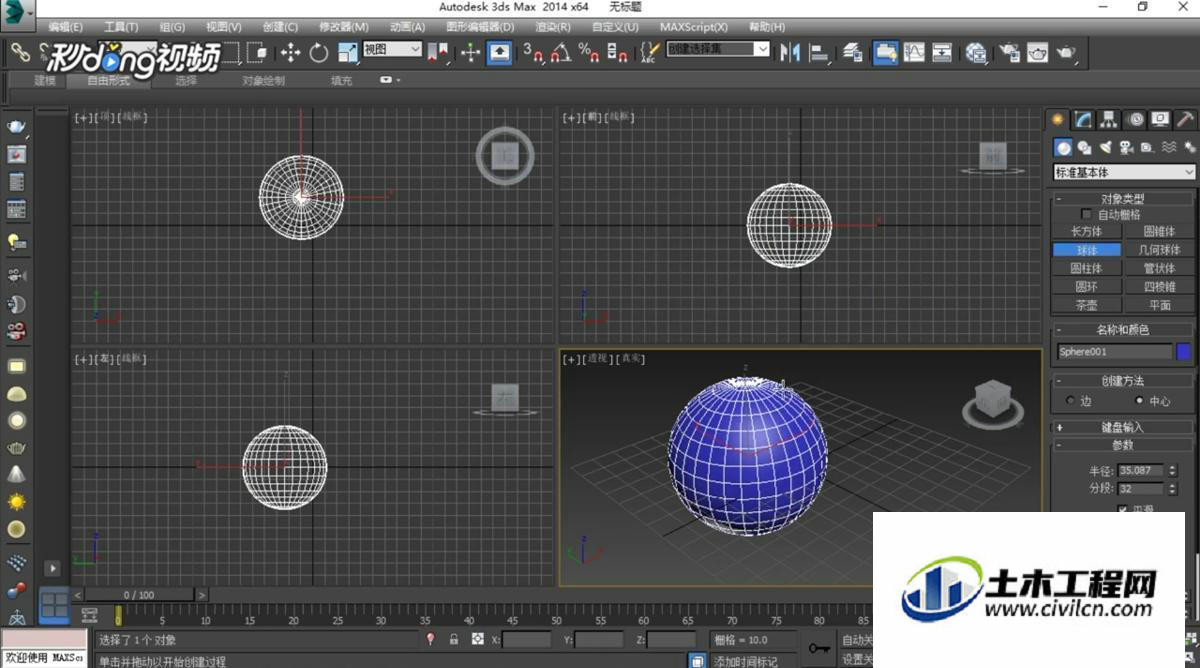Image resolution: width=1200 pixels, height=668 pixels.
Task: Open the ribbon options dropdown after 填充
Action: coord(390,80)
